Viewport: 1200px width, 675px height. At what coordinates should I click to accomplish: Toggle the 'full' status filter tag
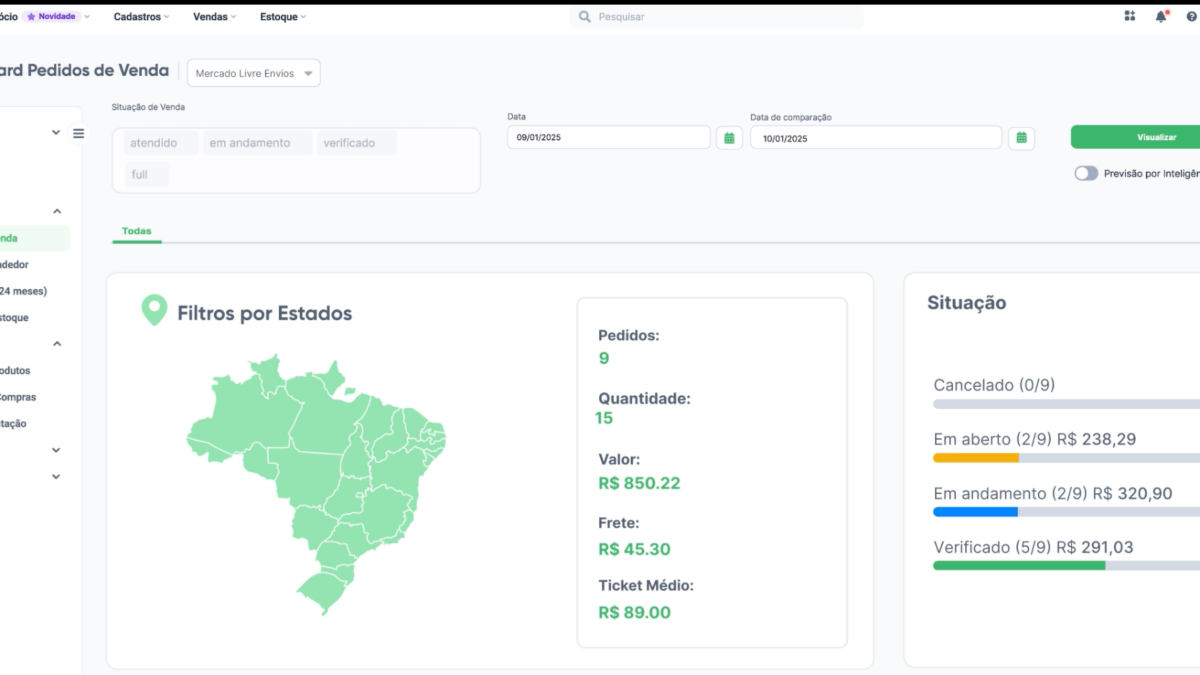[x=140, y=175]
